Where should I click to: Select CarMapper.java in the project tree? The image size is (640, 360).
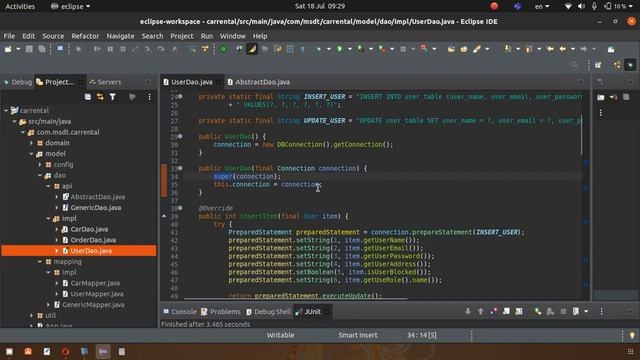[95, 283]
